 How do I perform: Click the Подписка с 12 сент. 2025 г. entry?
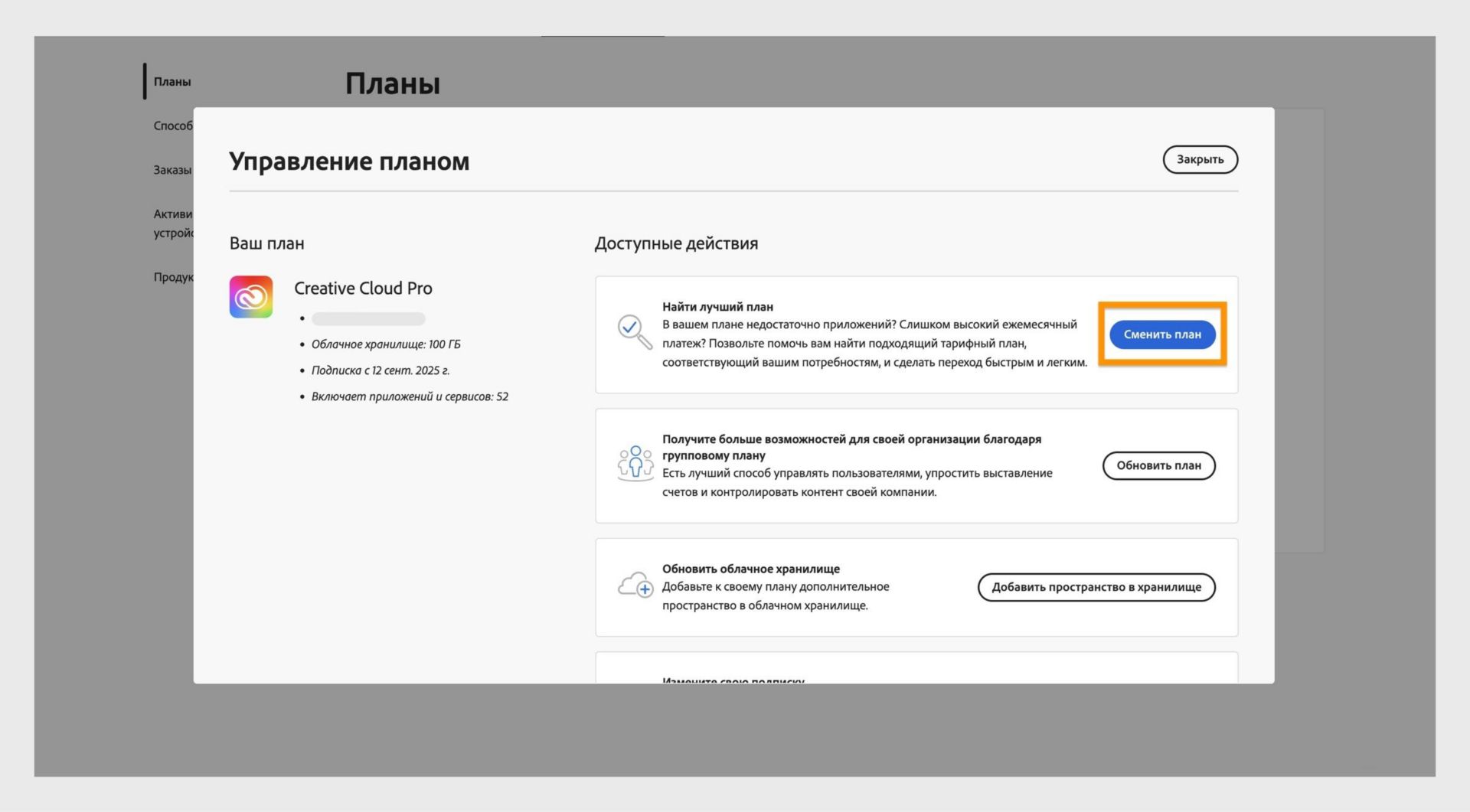pos(381,370)
